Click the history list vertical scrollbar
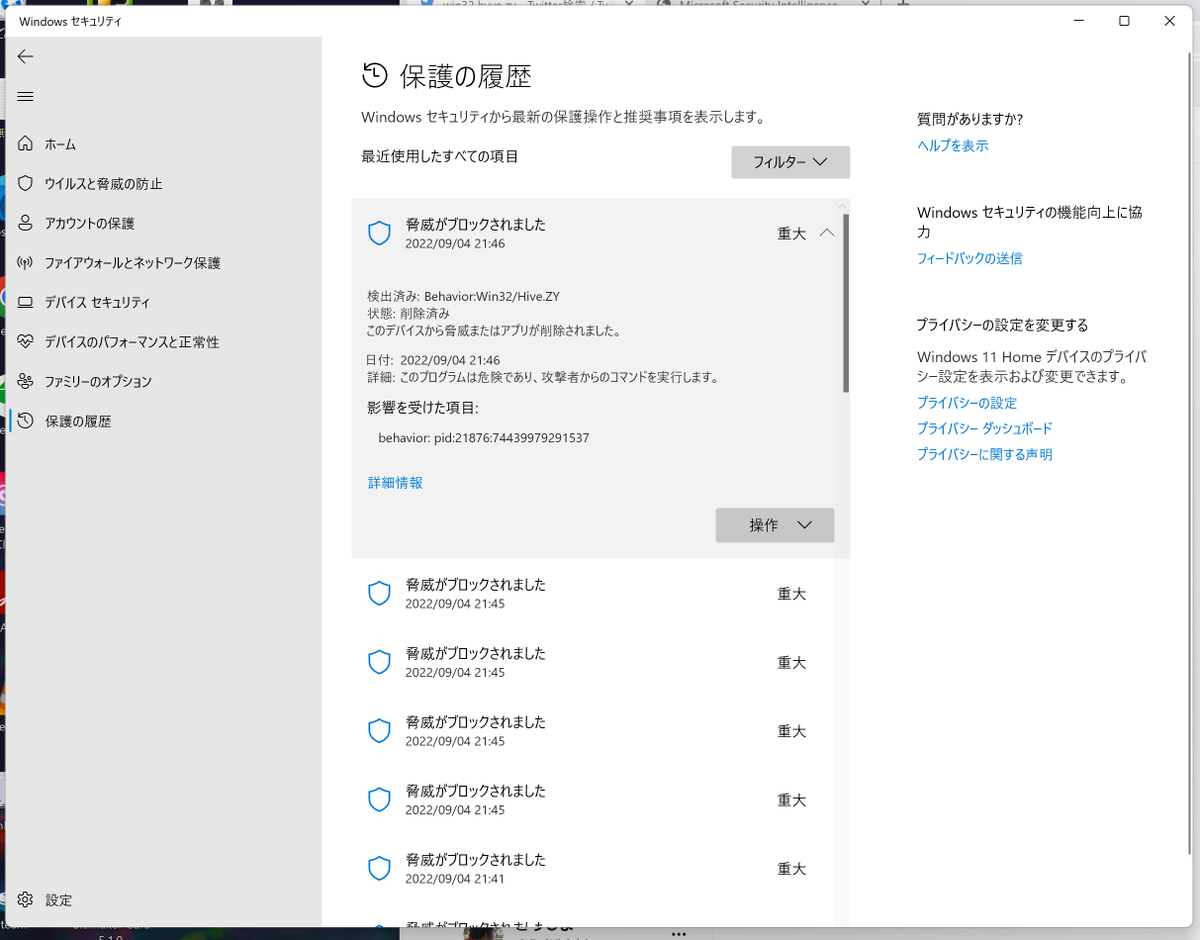The height and width of the screenshot is (940, 1200). pyautogui.click(x=845, y=302)
